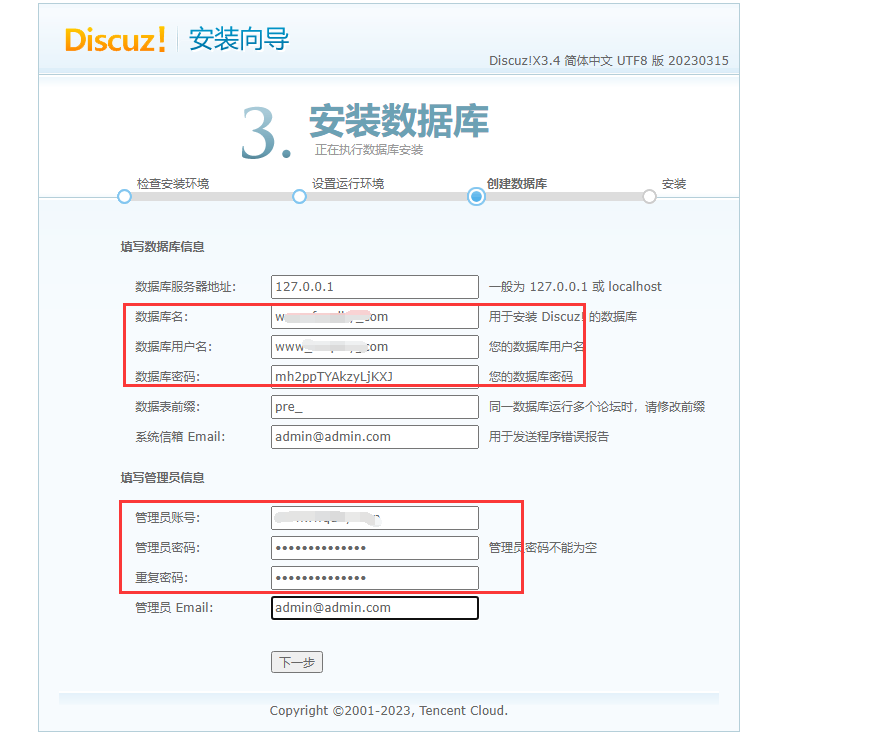Viewport: 871px width, 755px height.
Task: Click the 检查安装环境 step label
Action: click(x=173, y=184)
